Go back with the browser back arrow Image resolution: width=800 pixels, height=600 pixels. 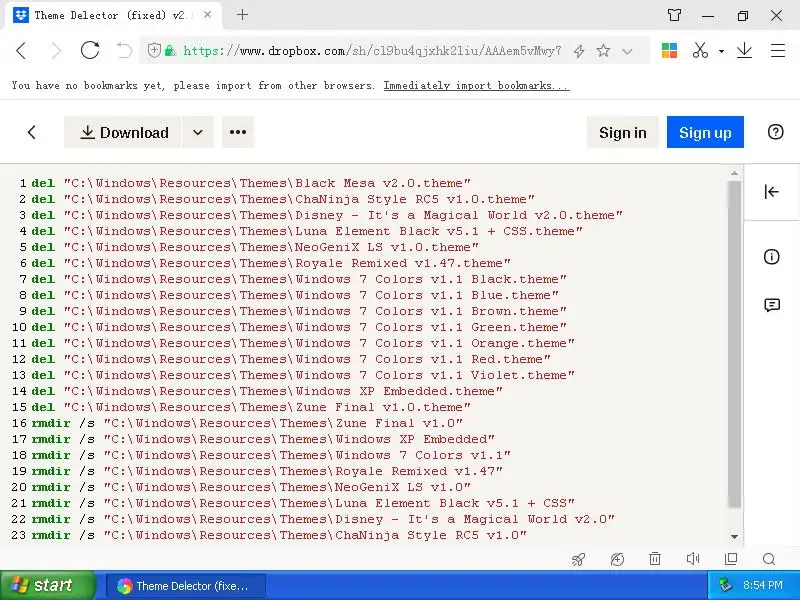point(21,51)
